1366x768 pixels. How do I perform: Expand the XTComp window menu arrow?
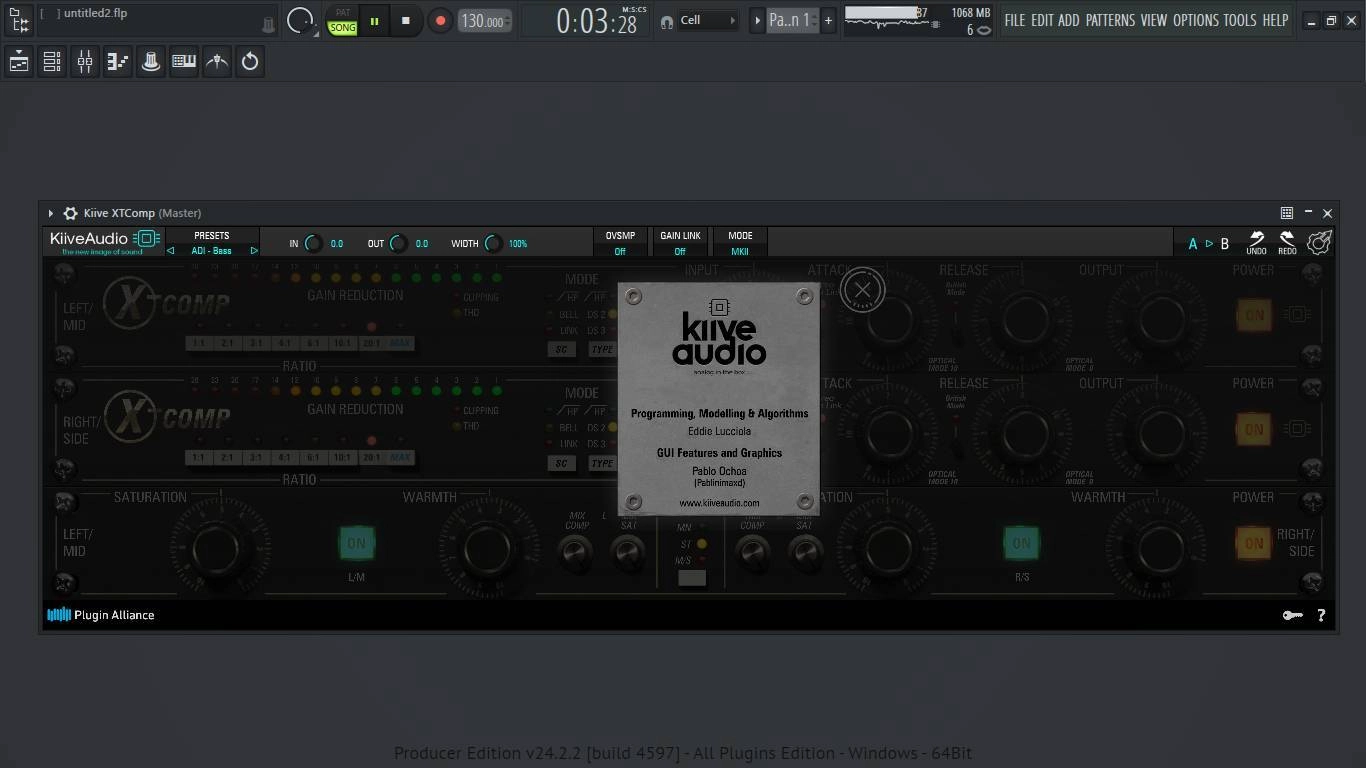point(50,213)
